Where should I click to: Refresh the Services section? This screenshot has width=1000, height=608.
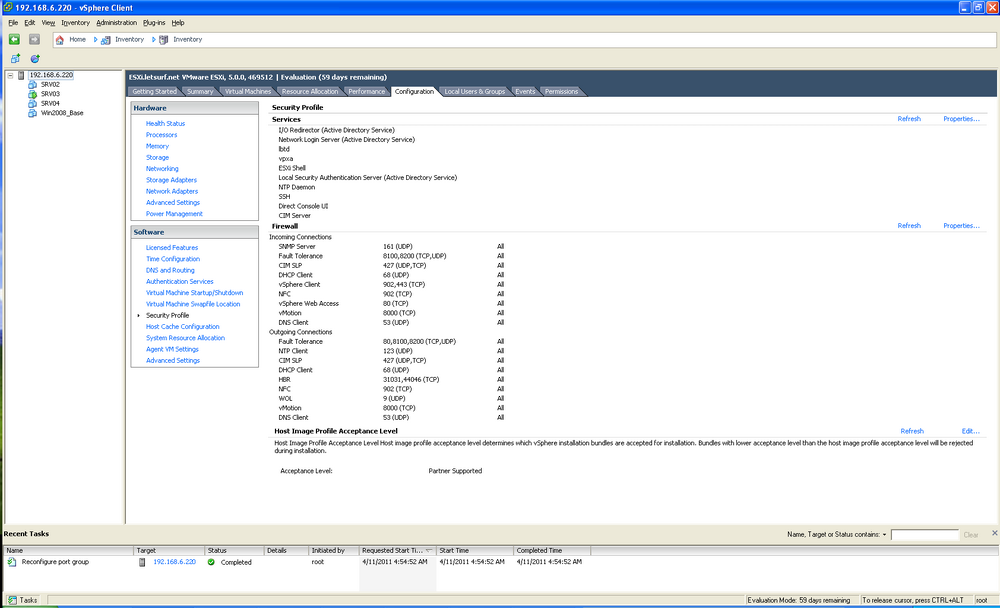click(x=909, y=119)
